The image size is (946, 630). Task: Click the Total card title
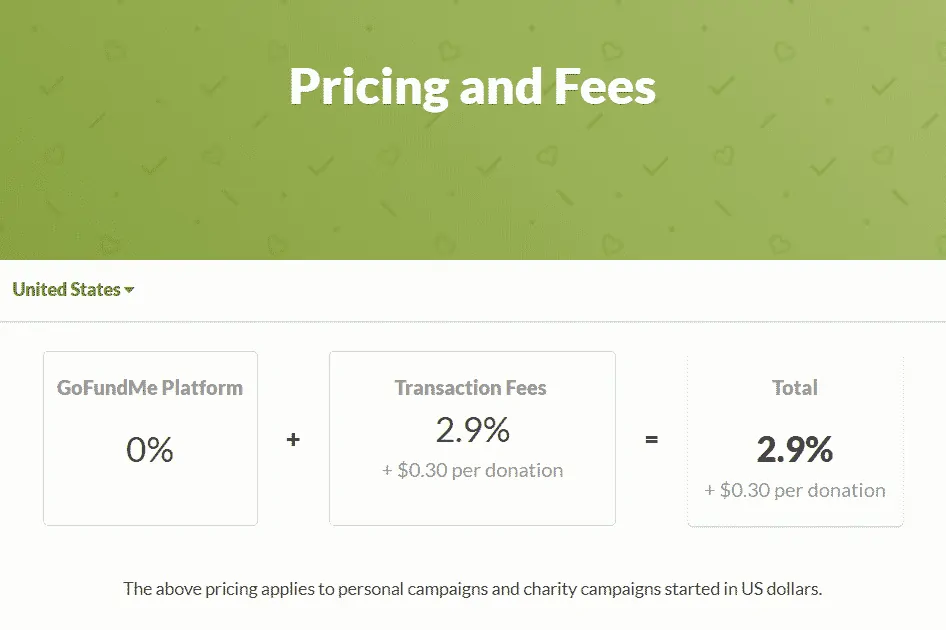click(x=794, y=388)
